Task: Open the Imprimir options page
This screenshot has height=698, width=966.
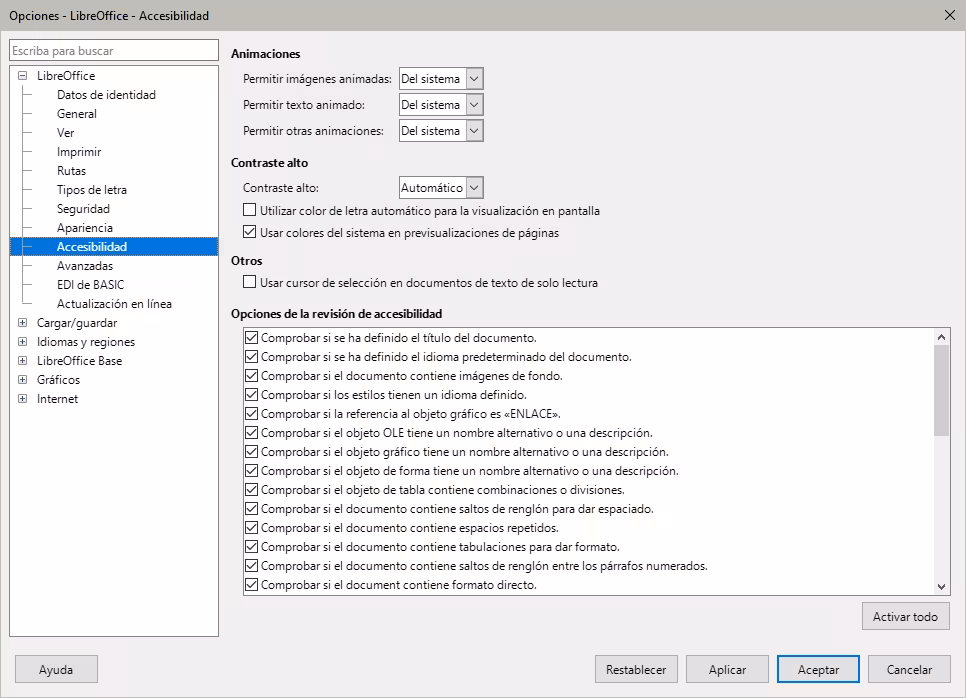Action: click(x=79, y=152)
